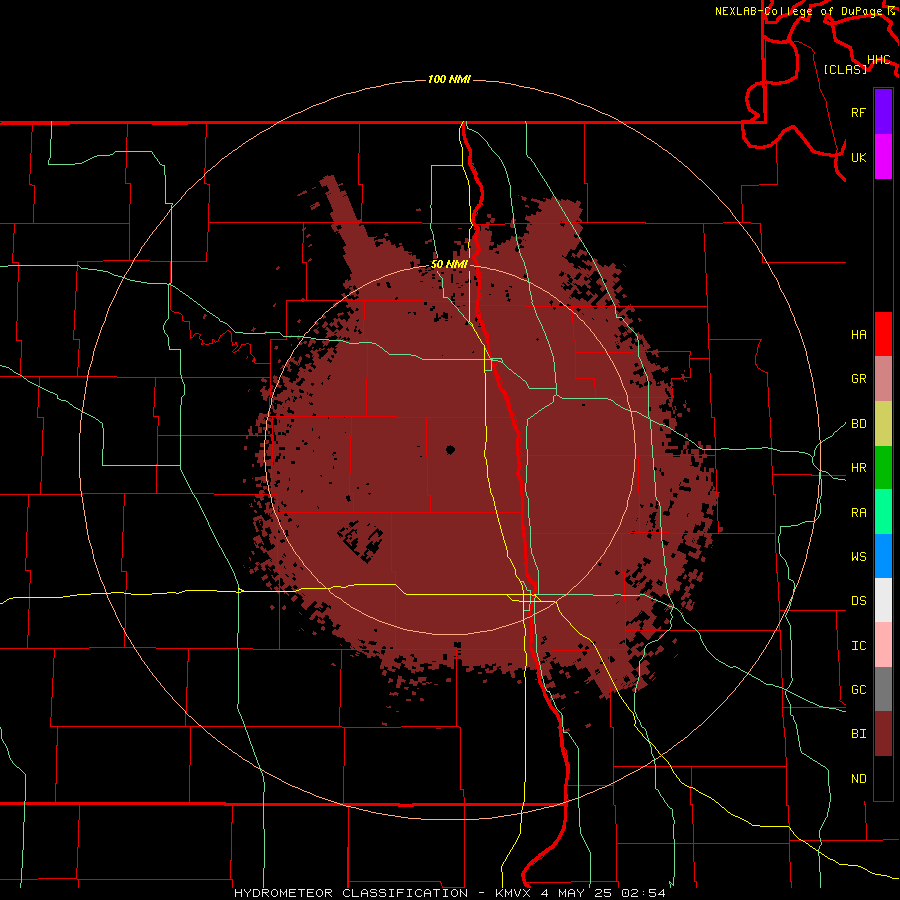The width and height of the screenshot is (900, 900).
Task: Click the ND legend label
Action: point(858,779)
